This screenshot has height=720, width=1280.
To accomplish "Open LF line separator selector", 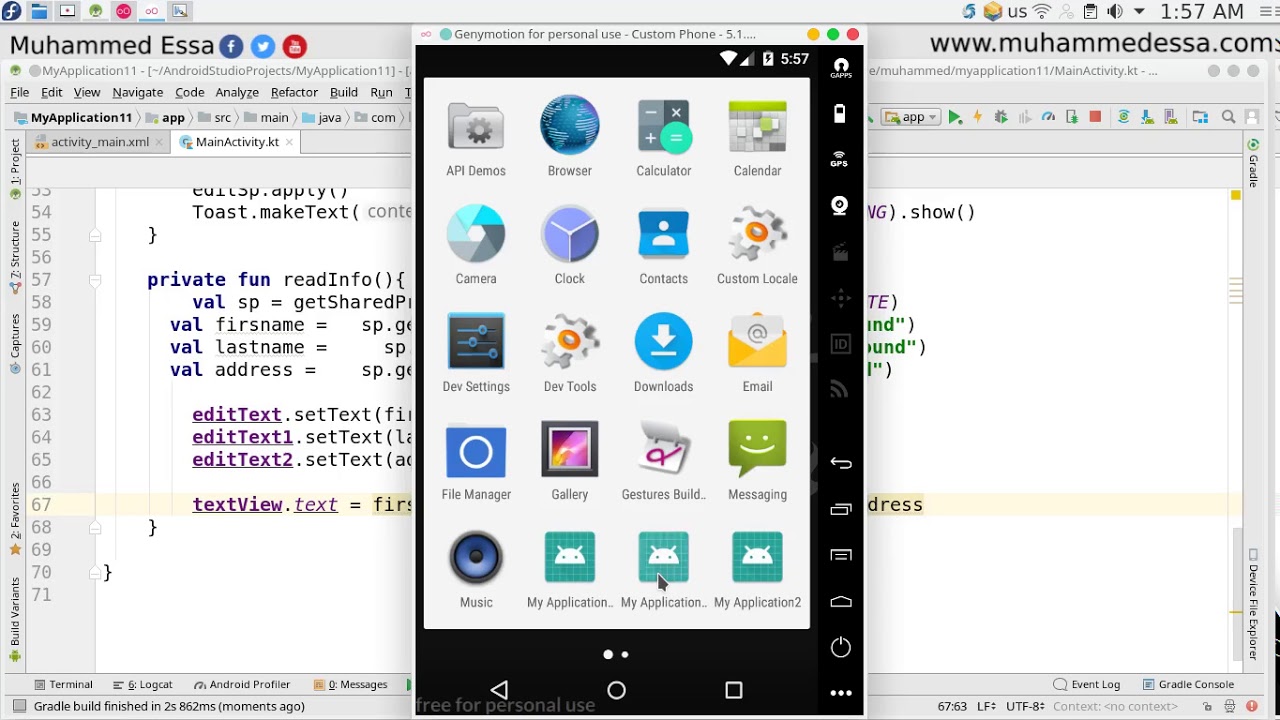I will 986,706.
